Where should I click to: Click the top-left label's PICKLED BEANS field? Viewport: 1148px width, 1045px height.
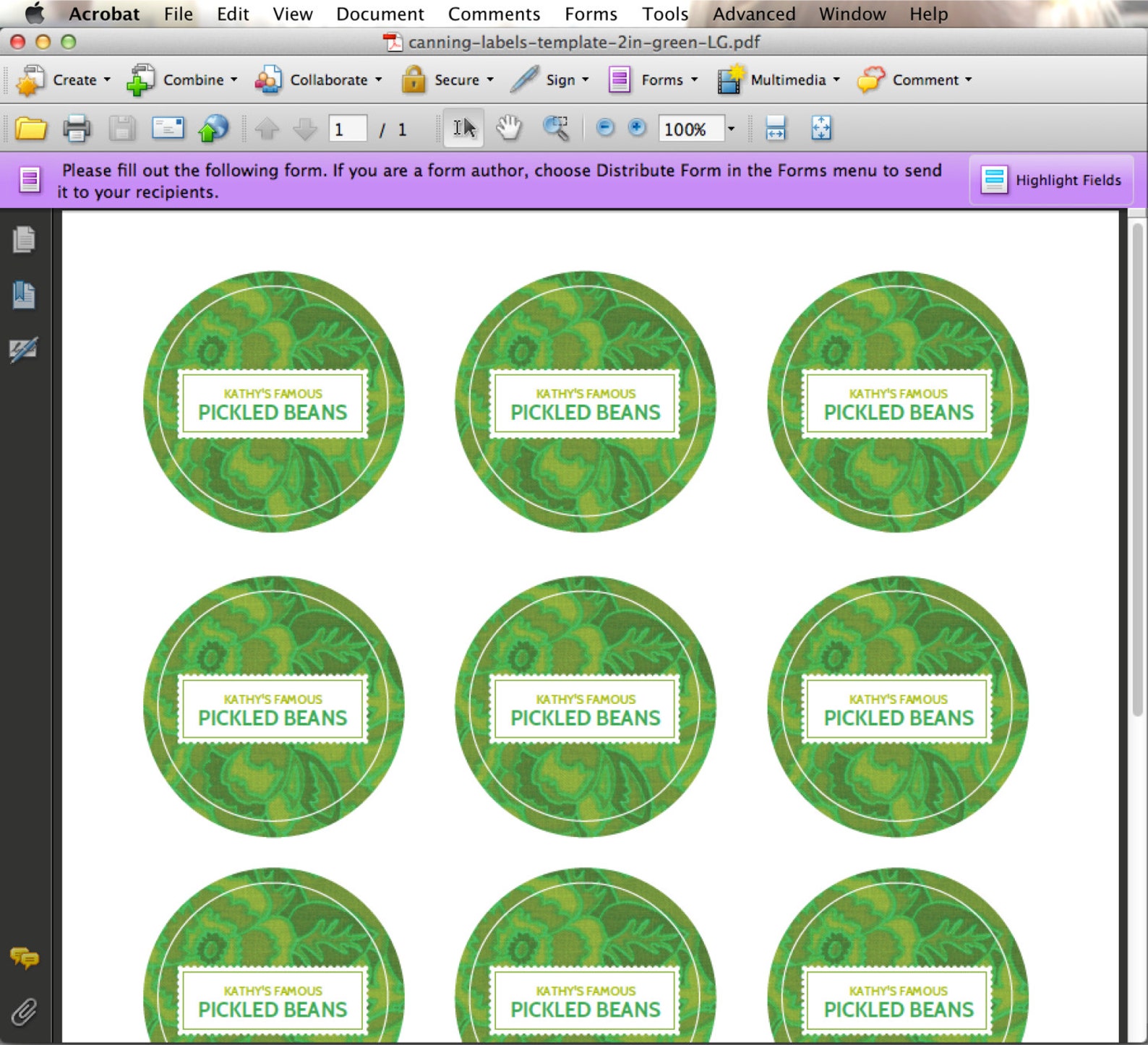pos(273,413)
